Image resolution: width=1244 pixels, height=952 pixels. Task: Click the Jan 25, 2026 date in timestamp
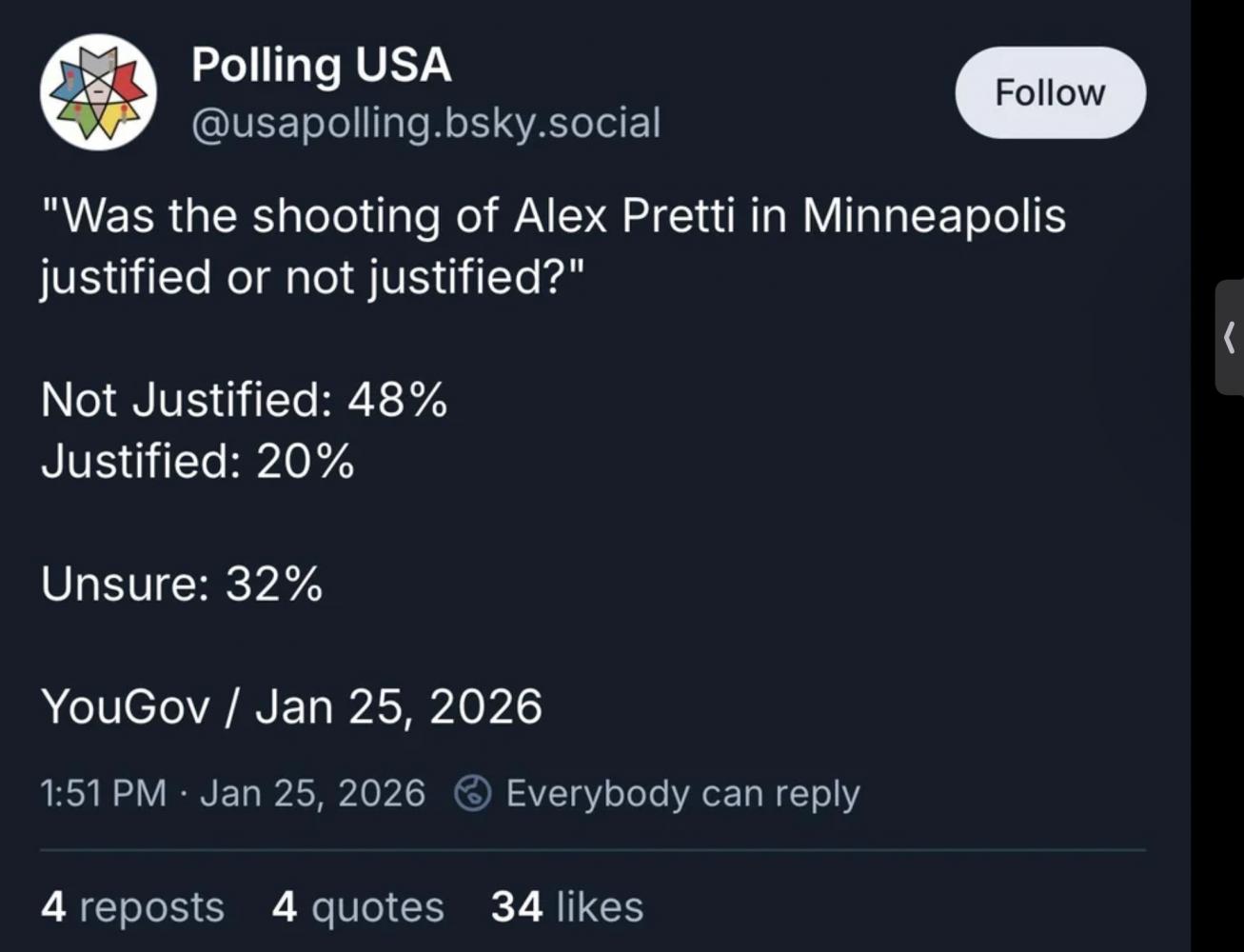click(311, 793)
